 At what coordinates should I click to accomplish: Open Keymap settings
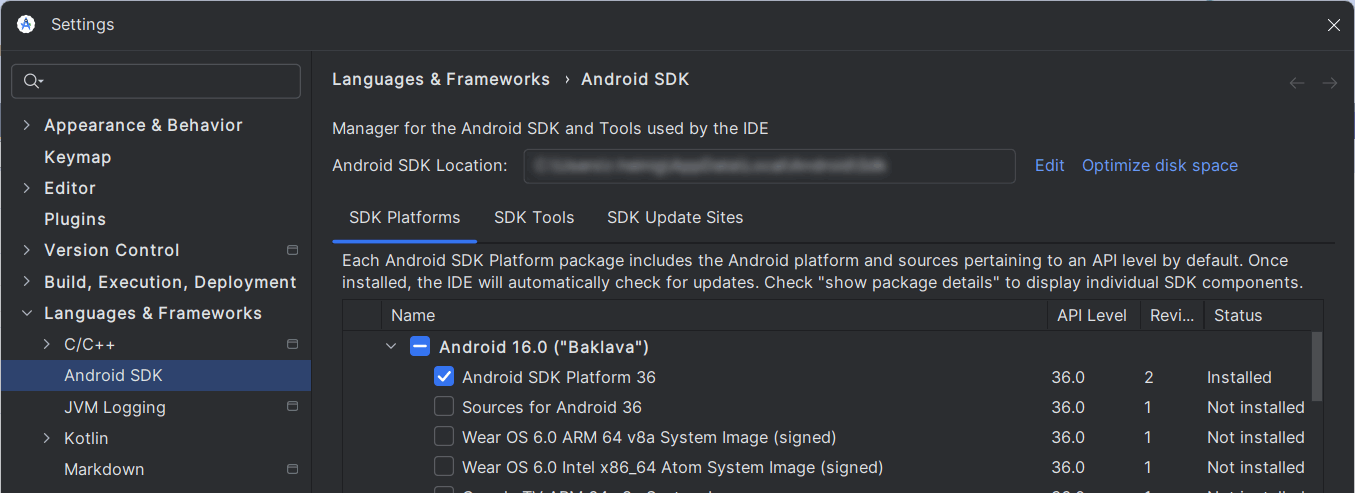(78, 157)
